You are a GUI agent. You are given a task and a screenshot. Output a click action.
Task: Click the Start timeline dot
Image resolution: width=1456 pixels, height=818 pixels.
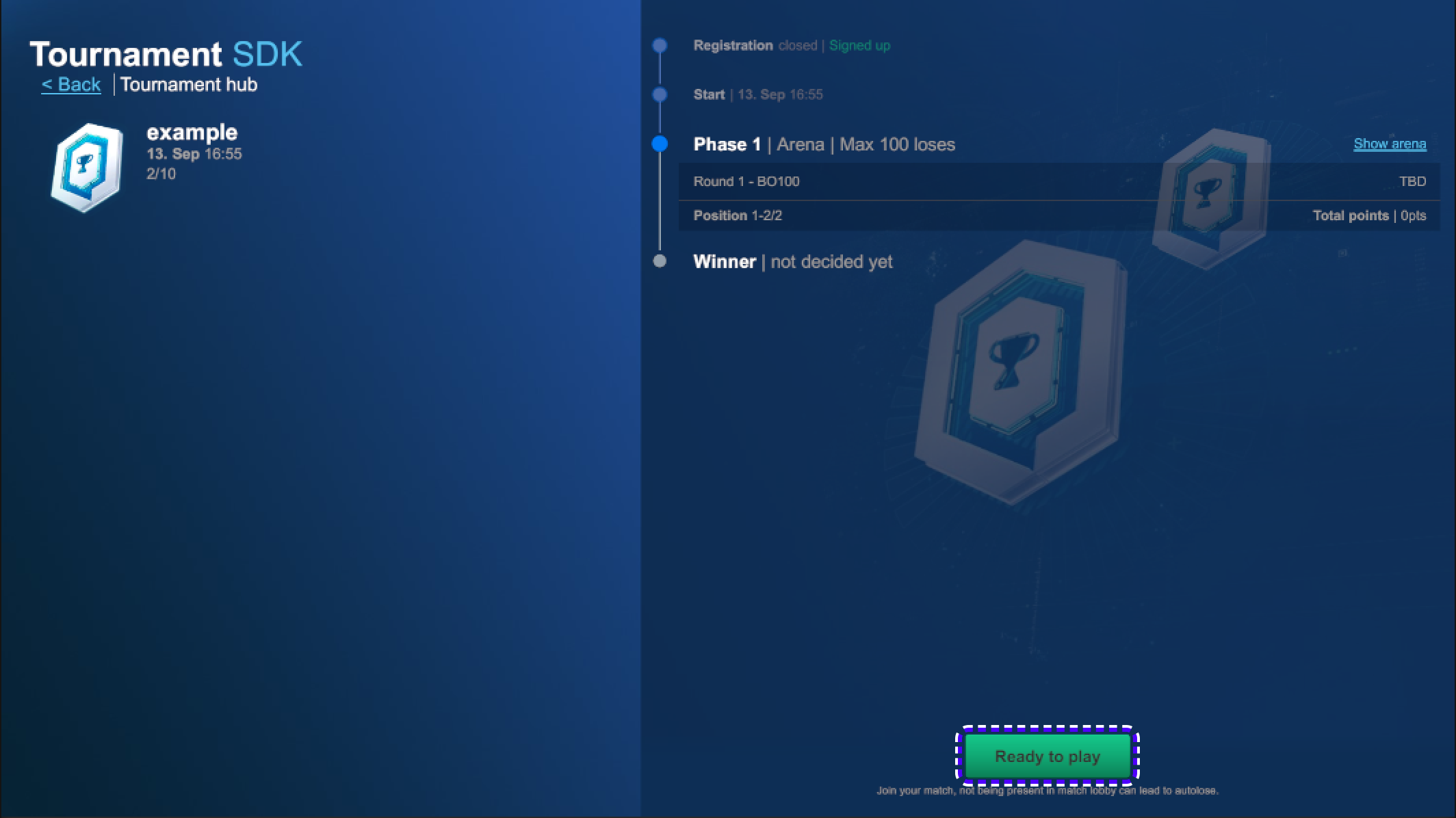coord(660,94)
